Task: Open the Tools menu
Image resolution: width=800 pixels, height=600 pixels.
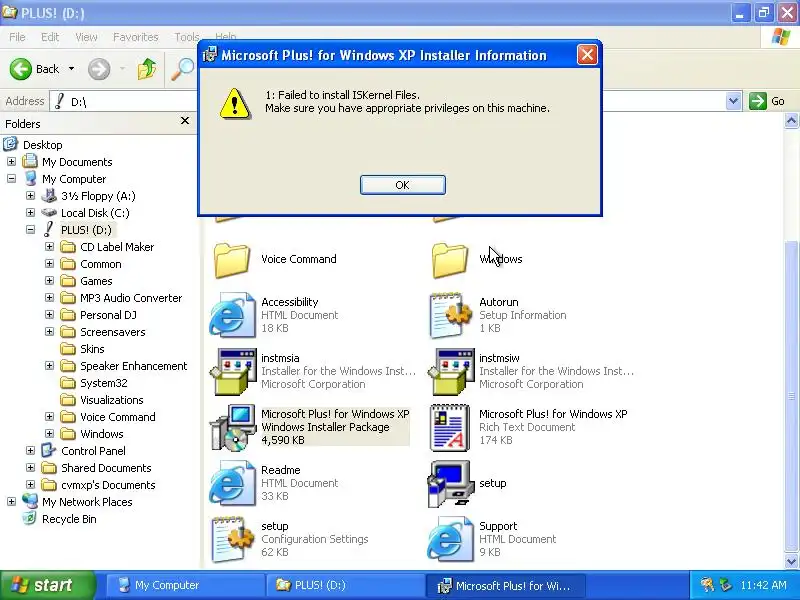Action: [187, 37]
